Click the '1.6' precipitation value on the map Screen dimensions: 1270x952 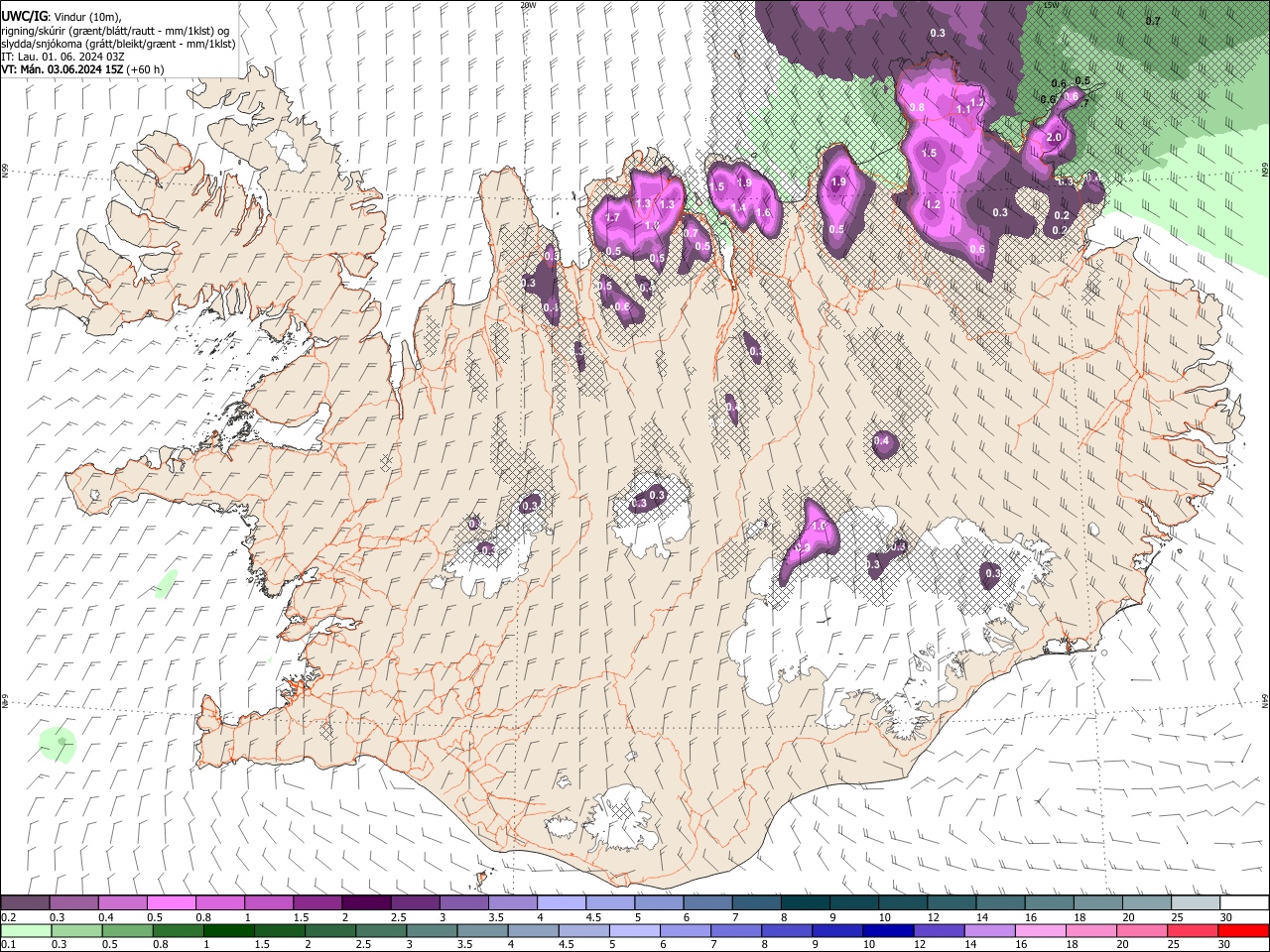pos(763,213)
